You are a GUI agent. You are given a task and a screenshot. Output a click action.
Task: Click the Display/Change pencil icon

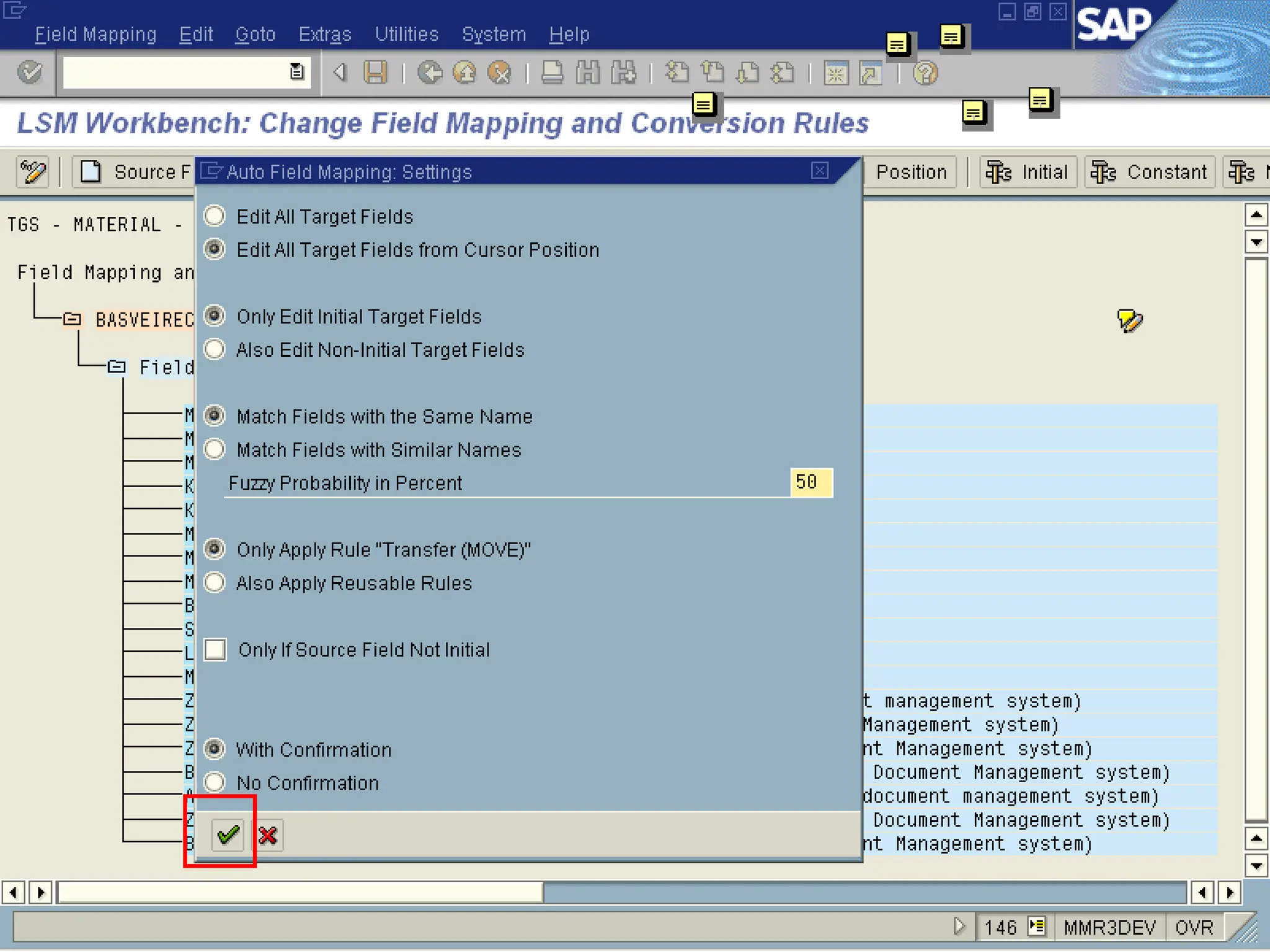tap(33, 172)
